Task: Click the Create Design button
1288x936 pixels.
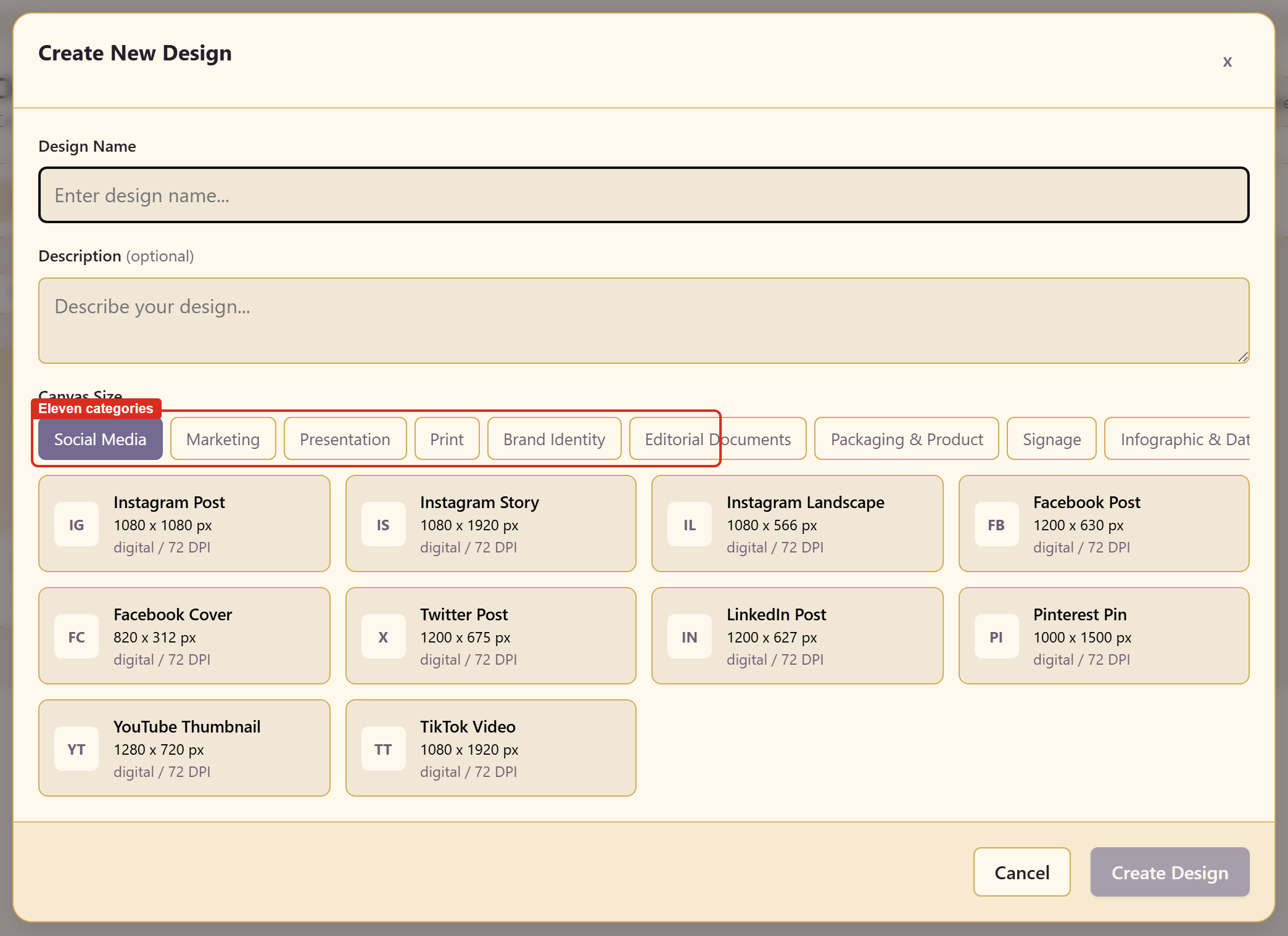Action: pos(1170,872)
